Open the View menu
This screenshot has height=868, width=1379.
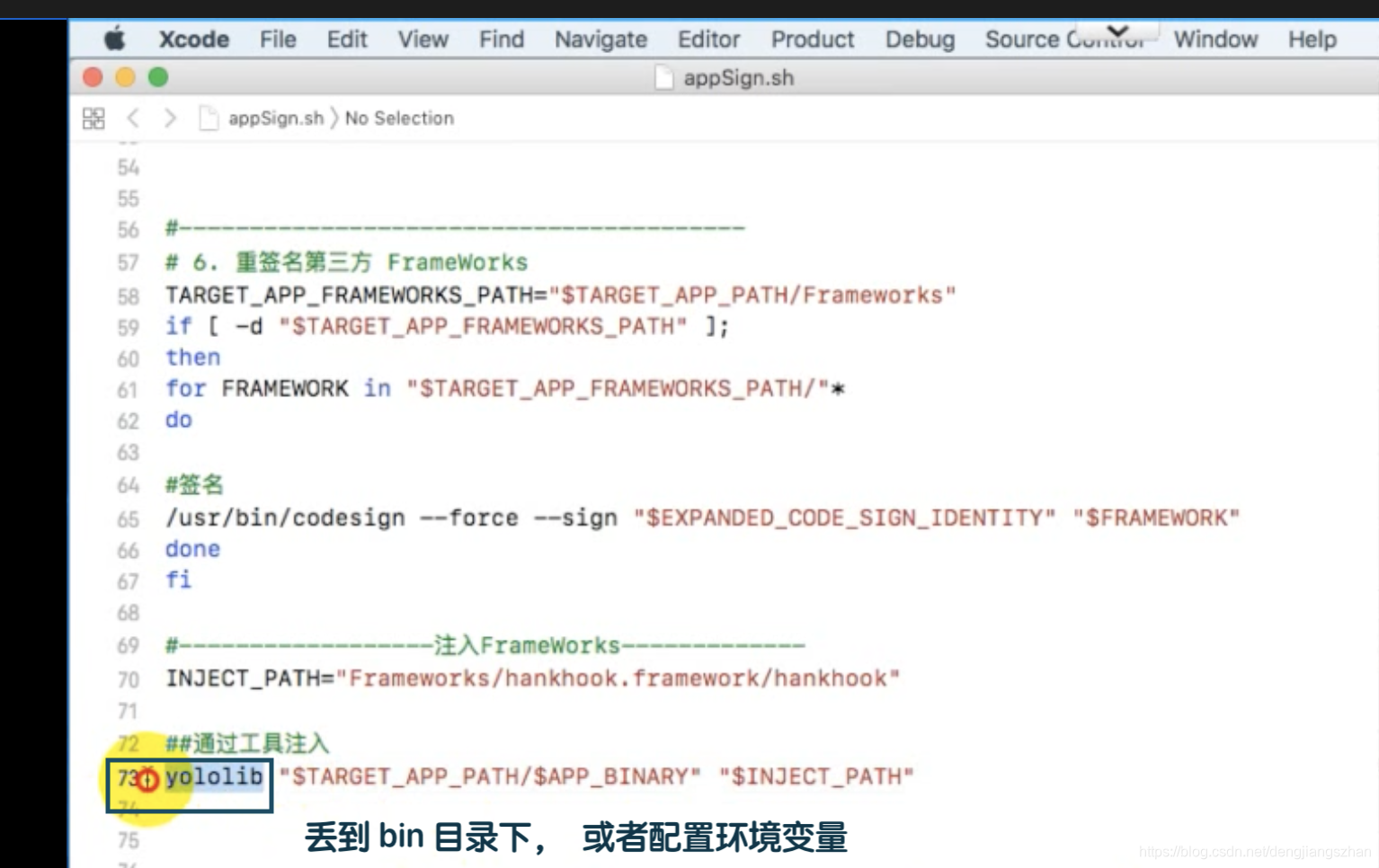pyautogui.click(x=423, y=40)
